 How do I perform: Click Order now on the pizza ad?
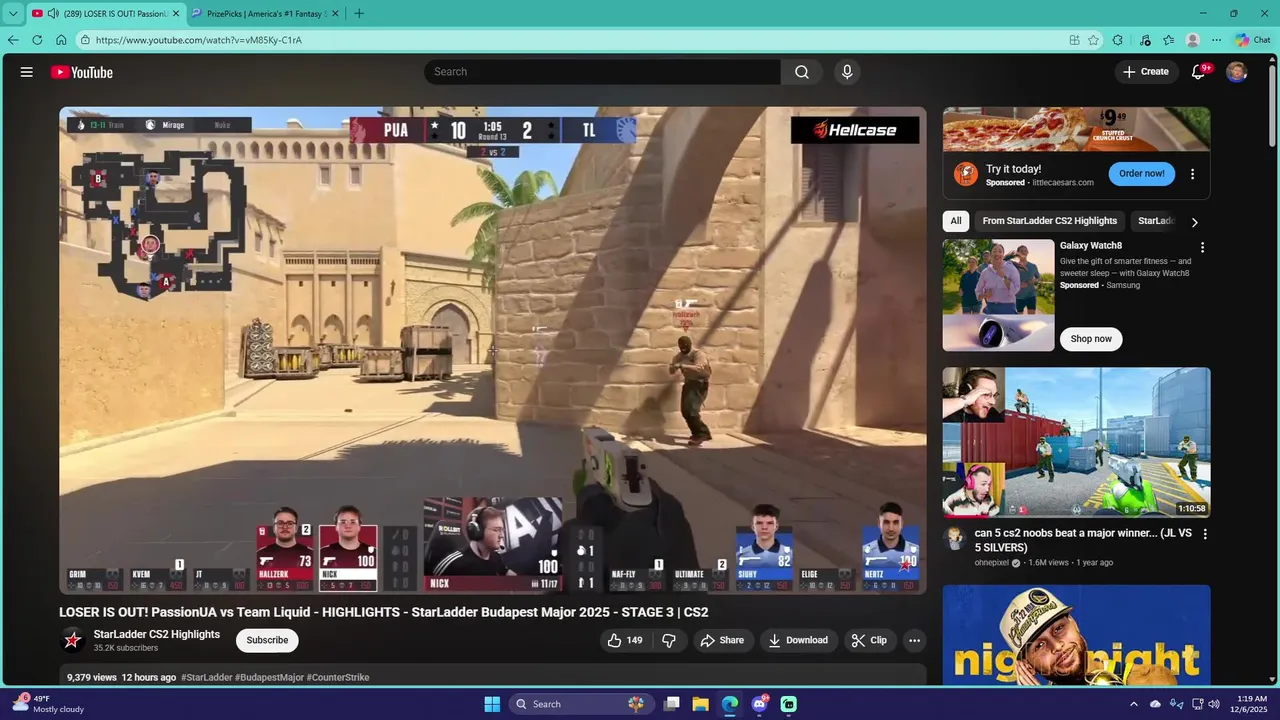(x=1142, y=174)
